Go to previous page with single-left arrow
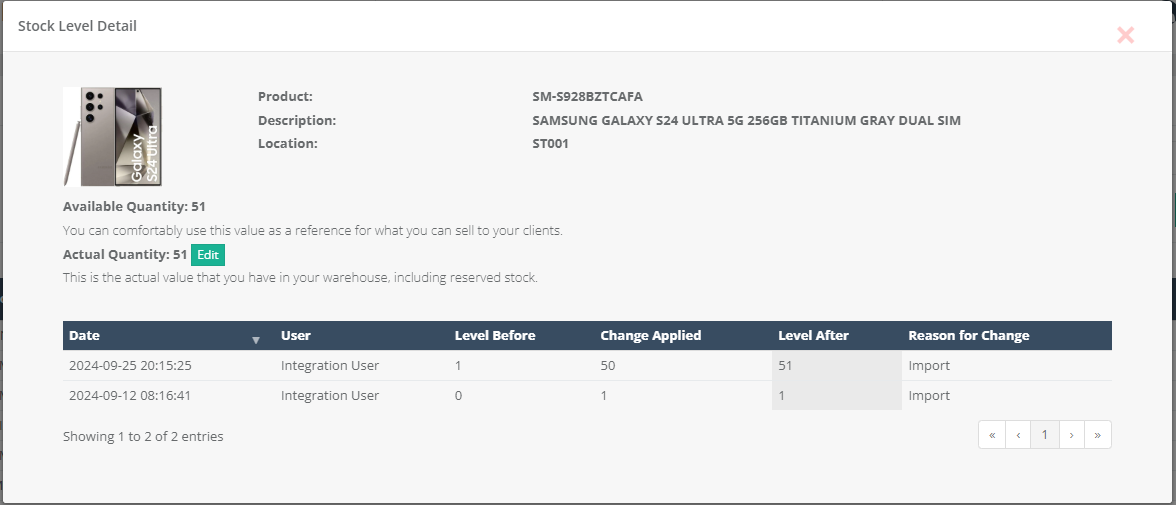Viewport: 1176px width, 505px height. 1018,435
